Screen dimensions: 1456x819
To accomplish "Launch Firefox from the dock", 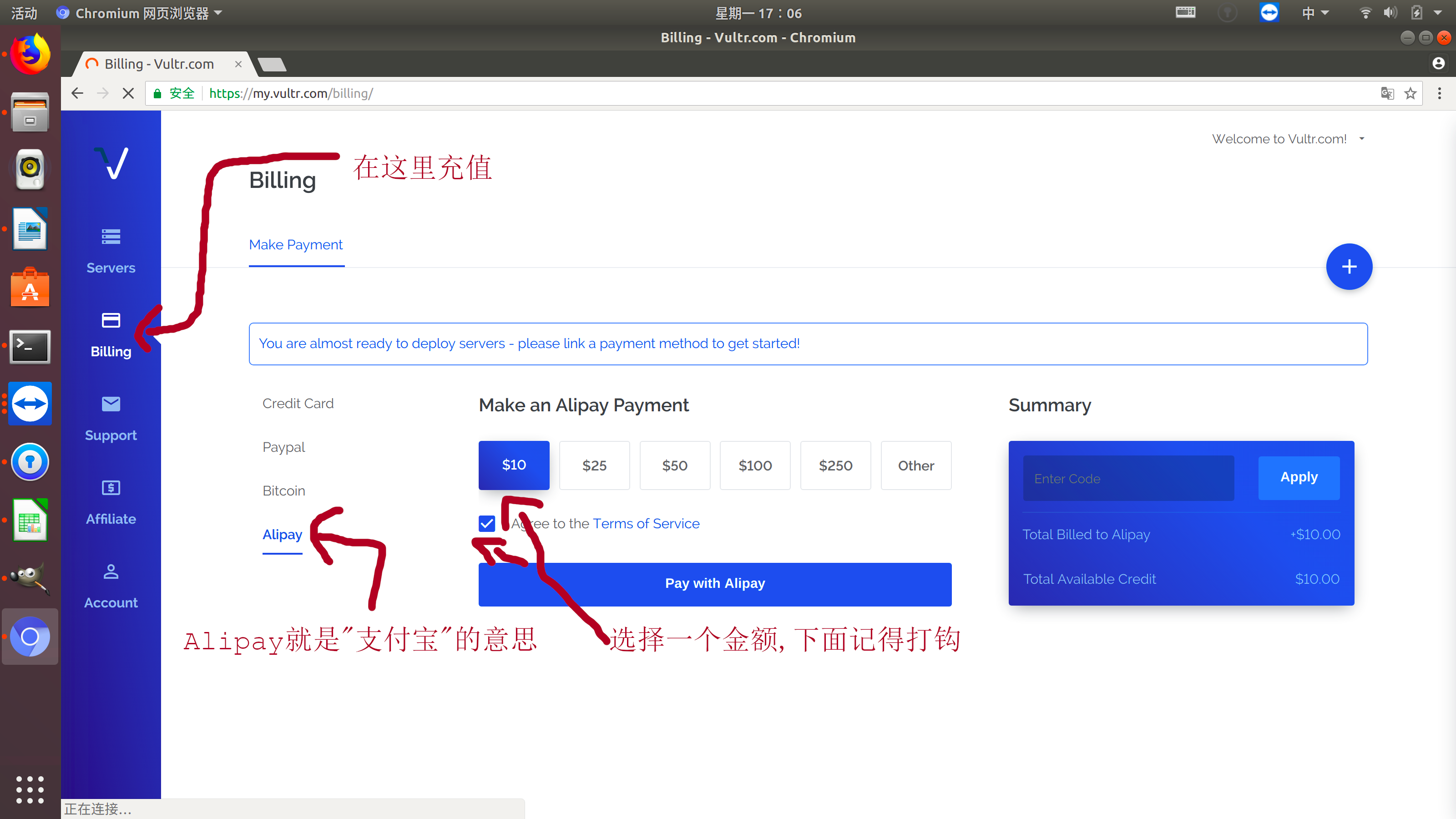I will (30, 54).
